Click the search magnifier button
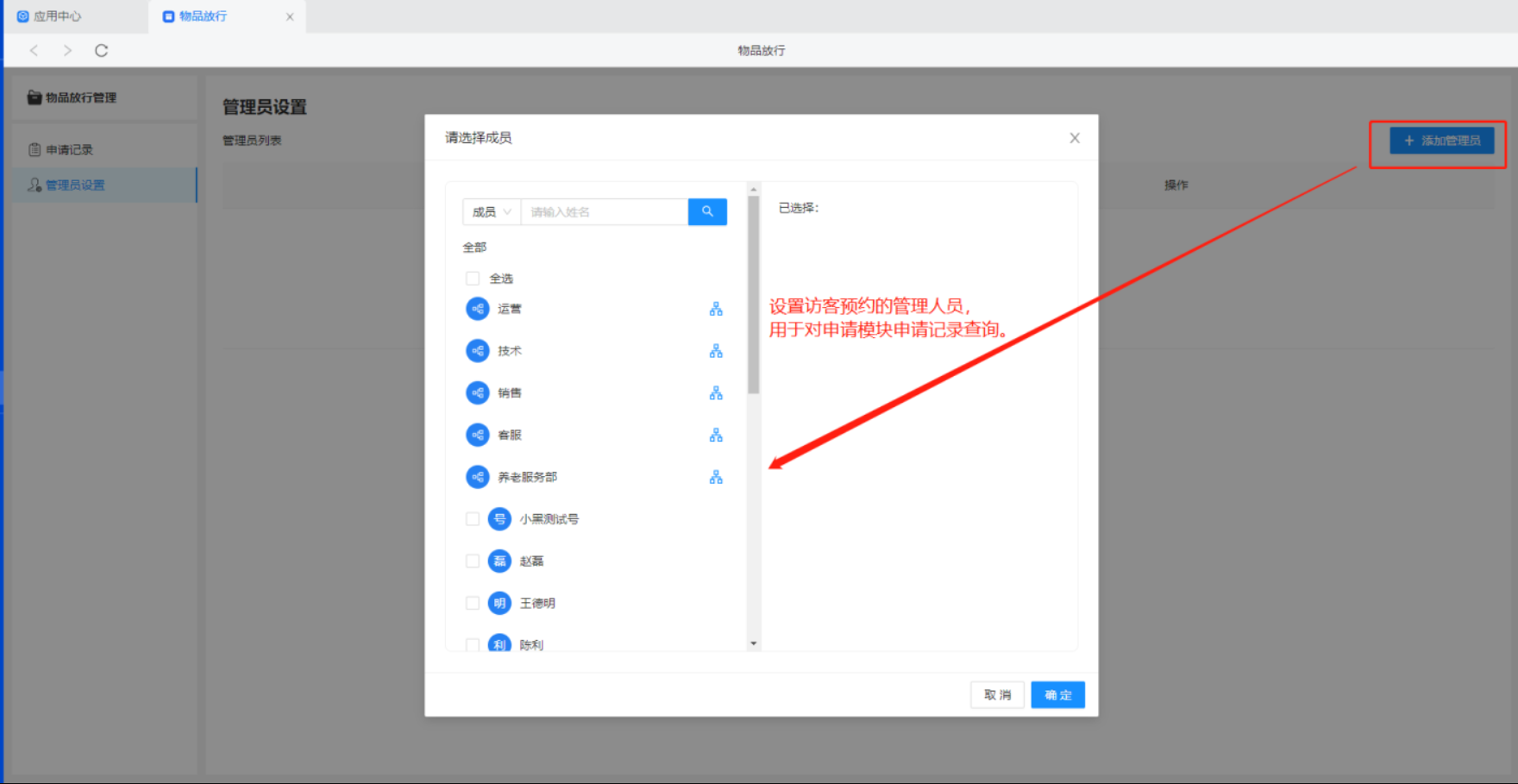This screenshot has height=784, width=1518. pyautogui.click(x=707, y=211)
